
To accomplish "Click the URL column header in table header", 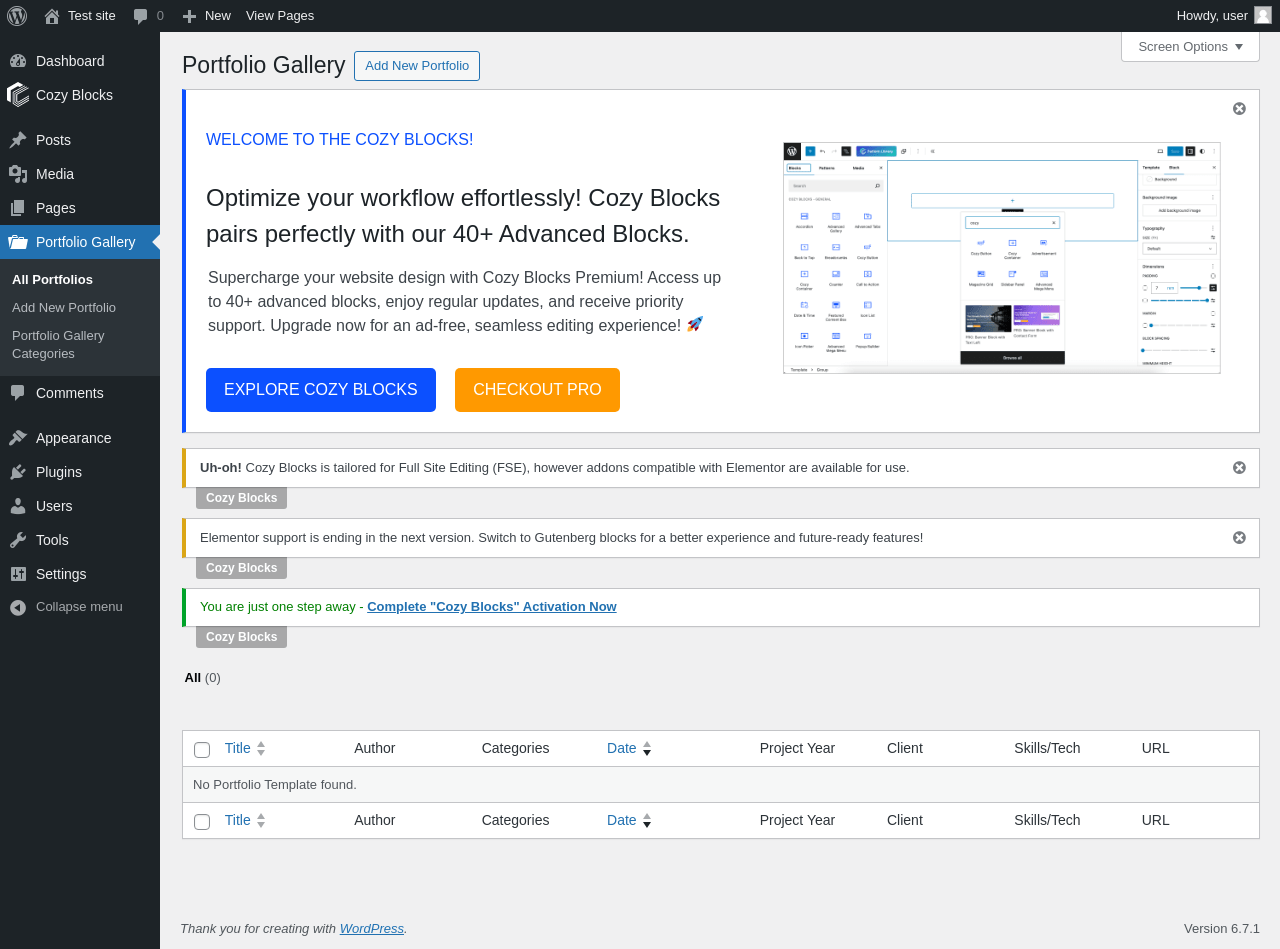I will point(1155,748).
